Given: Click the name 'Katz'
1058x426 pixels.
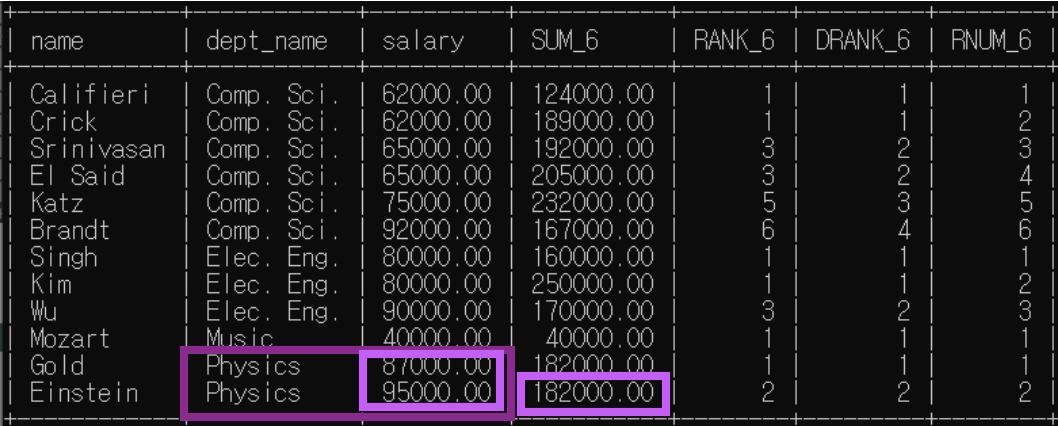Looking at the screenshot, I should pyautogui.click(x=57, y=203).
